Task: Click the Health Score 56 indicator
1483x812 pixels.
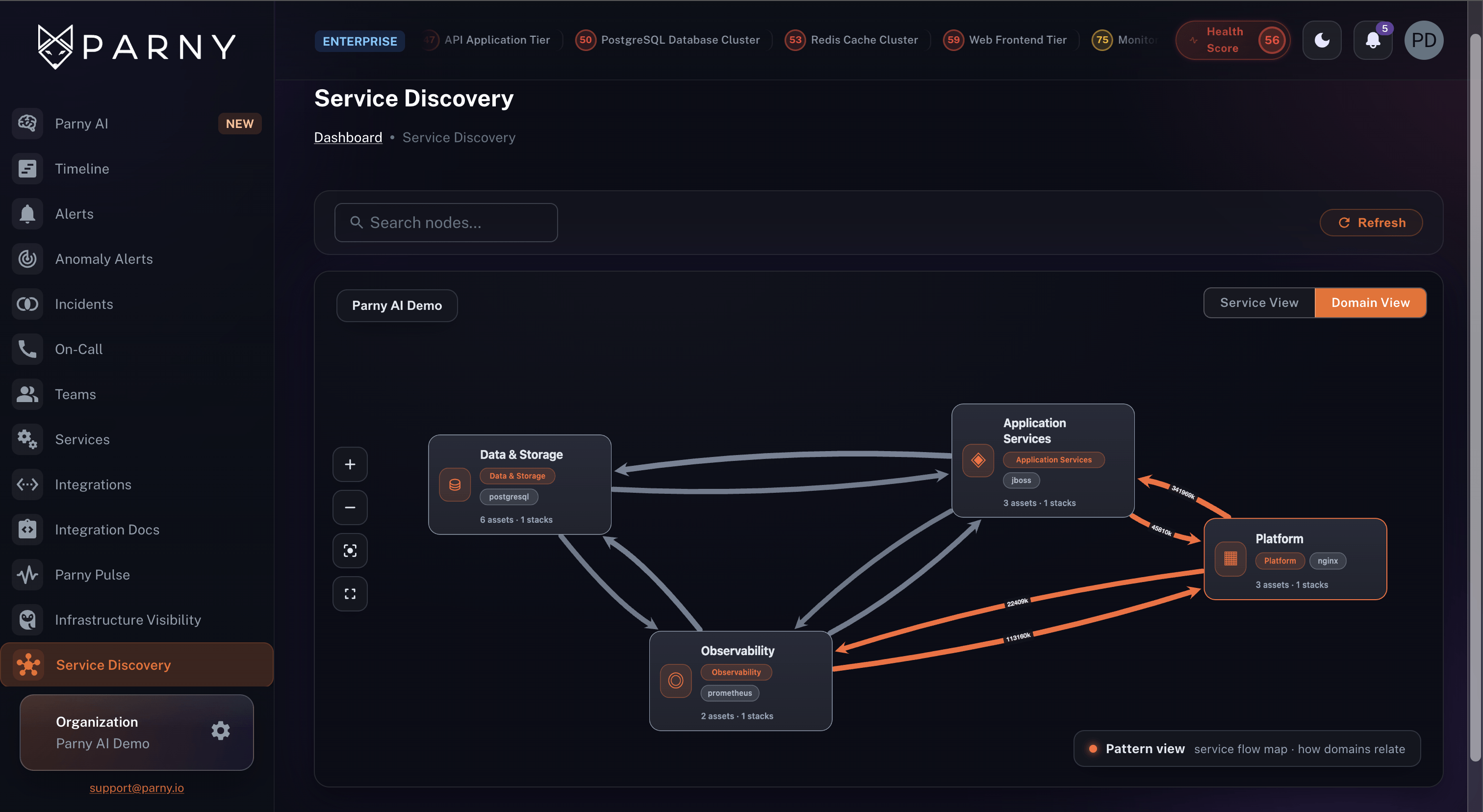Action: point(1232,40)
